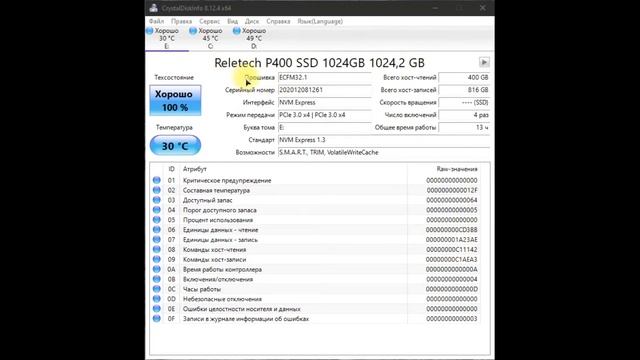Click the next disk arrow button
Image resolution: width=640 pixels, height=360 pixels.
coord(484,62)
